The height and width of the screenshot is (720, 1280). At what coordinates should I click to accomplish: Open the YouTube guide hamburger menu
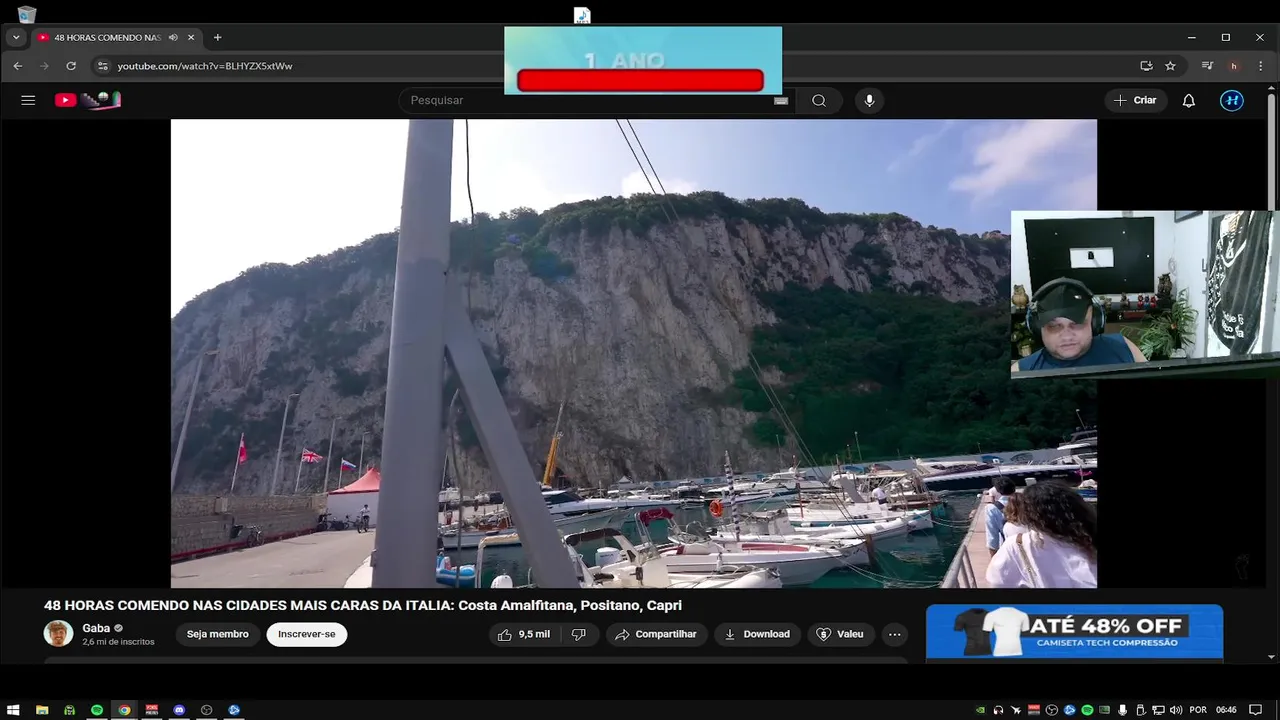pyautogui.click(x=28, y=100)
